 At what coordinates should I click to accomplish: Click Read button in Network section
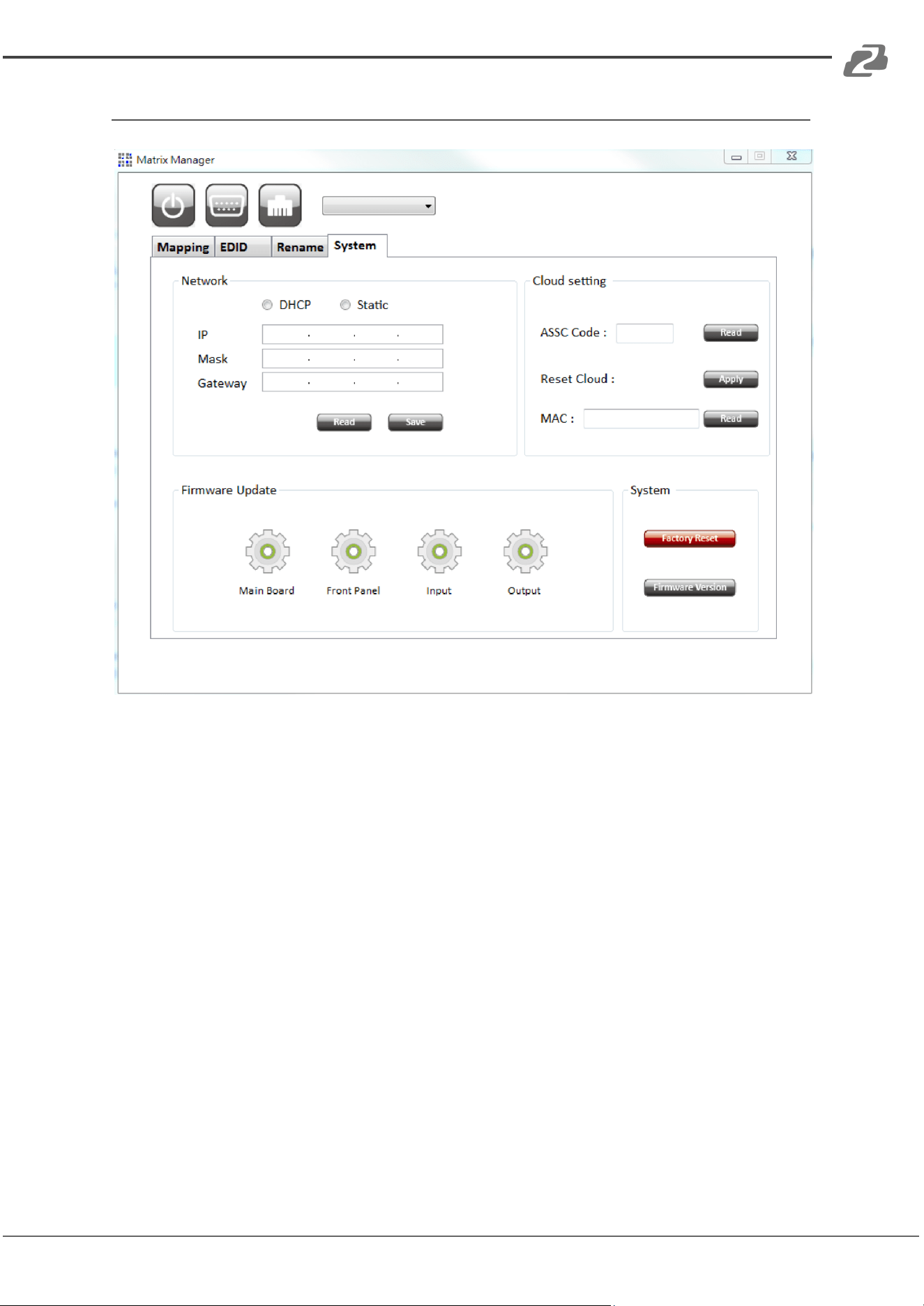tap(344, 422)
